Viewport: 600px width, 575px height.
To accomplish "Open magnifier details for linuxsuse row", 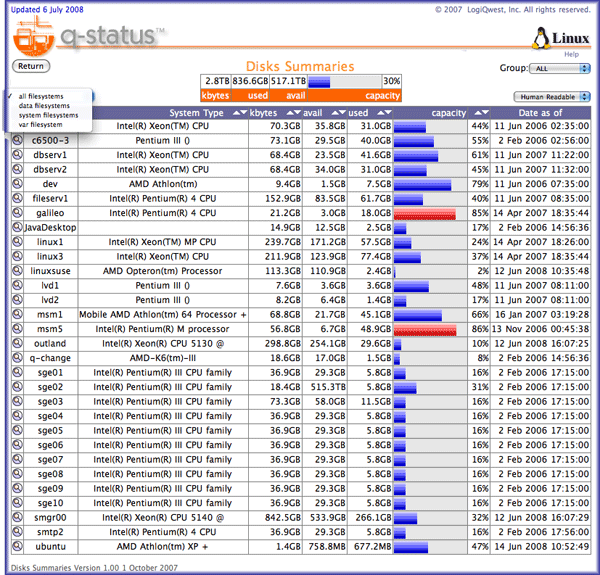I will [x=17, y=271].
